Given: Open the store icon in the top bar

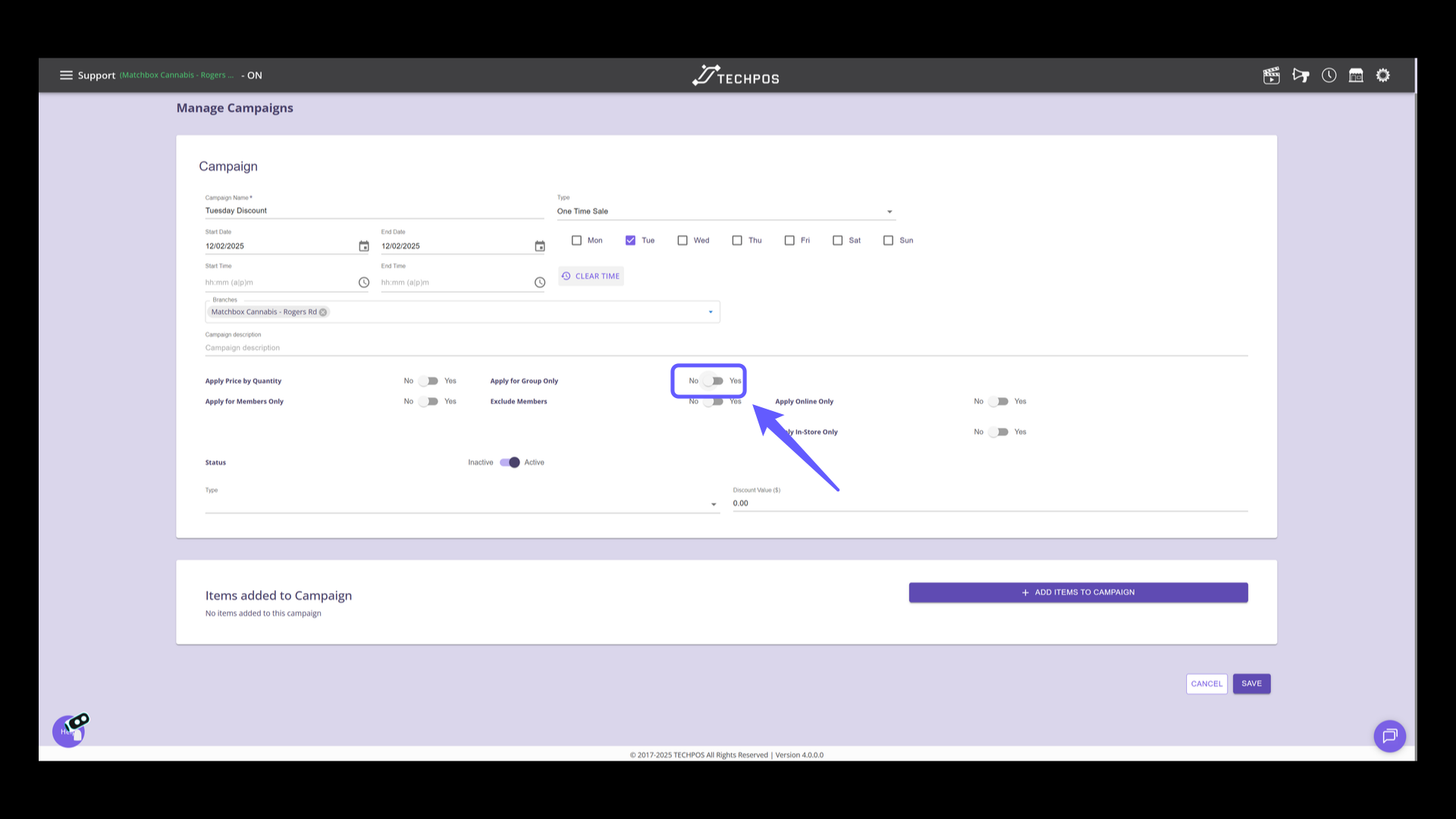Looking at the screenshot, I should 1356,75.
